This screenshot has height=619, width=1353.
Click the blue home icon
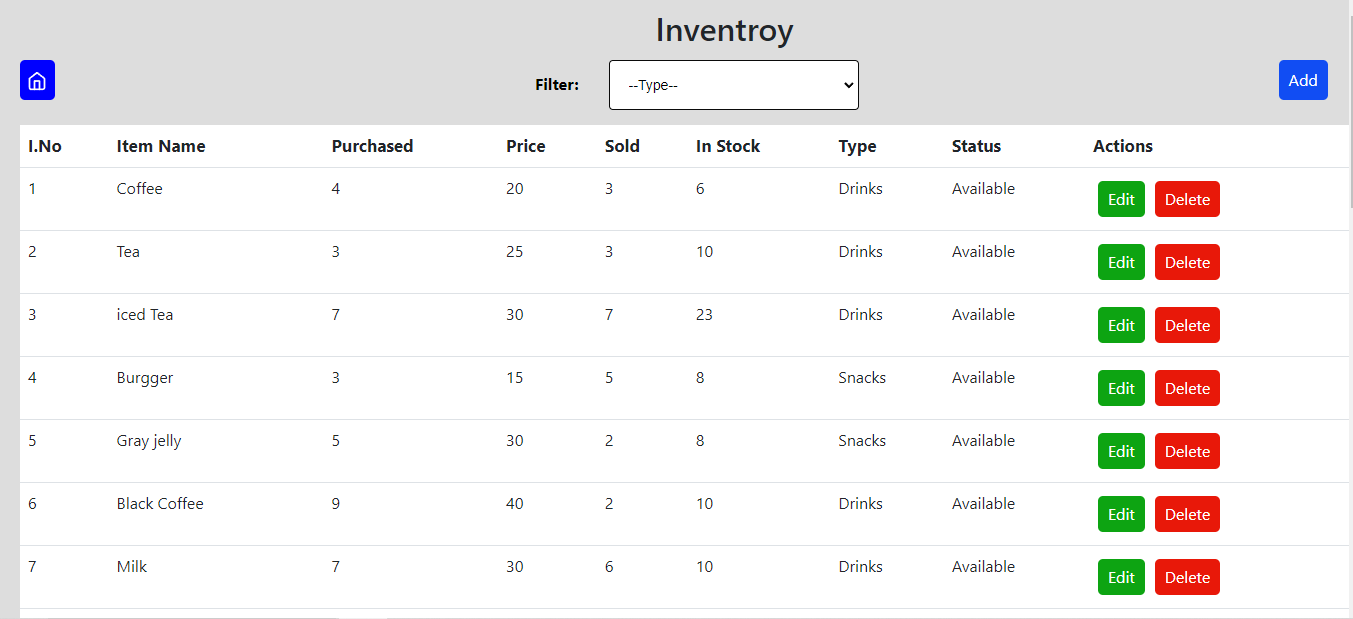[x=37, y=80]
